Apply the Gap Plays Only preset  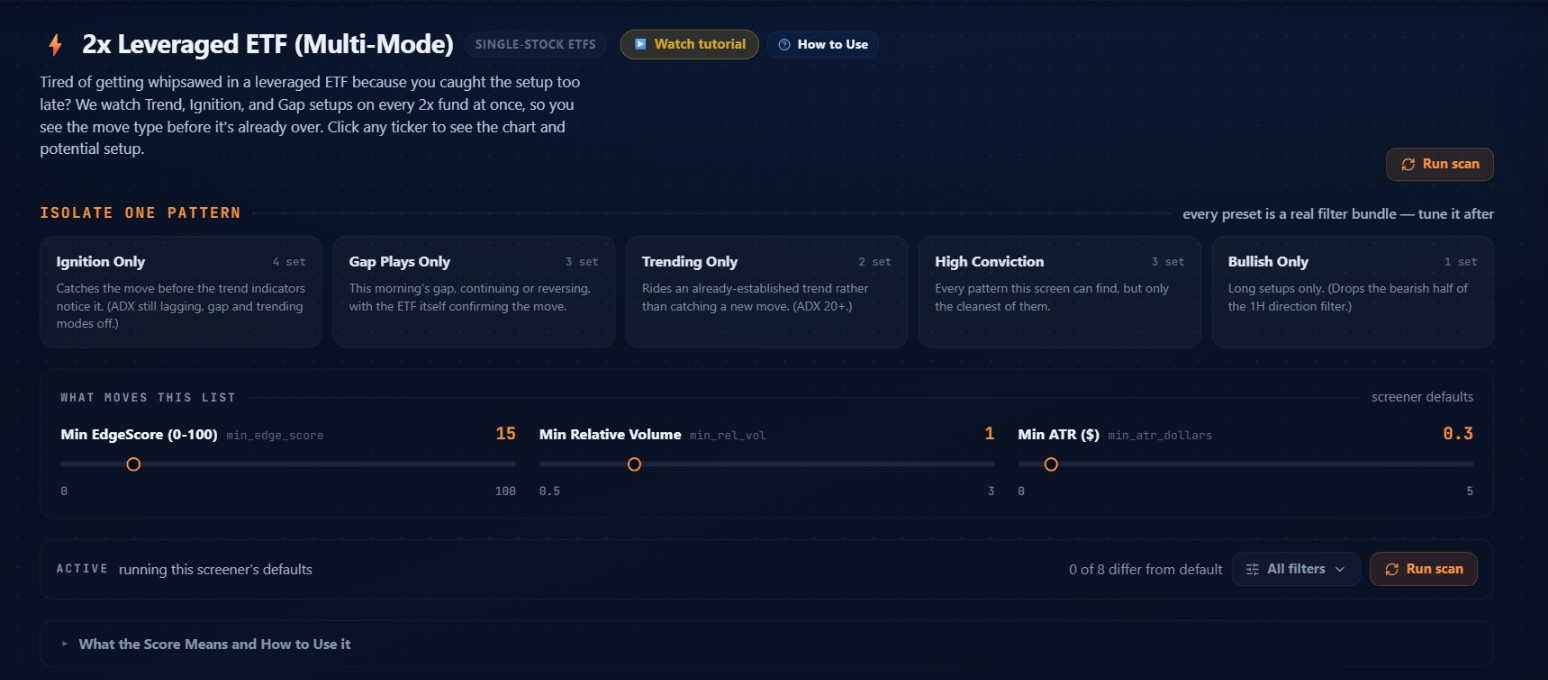click(x=474, y=292)
